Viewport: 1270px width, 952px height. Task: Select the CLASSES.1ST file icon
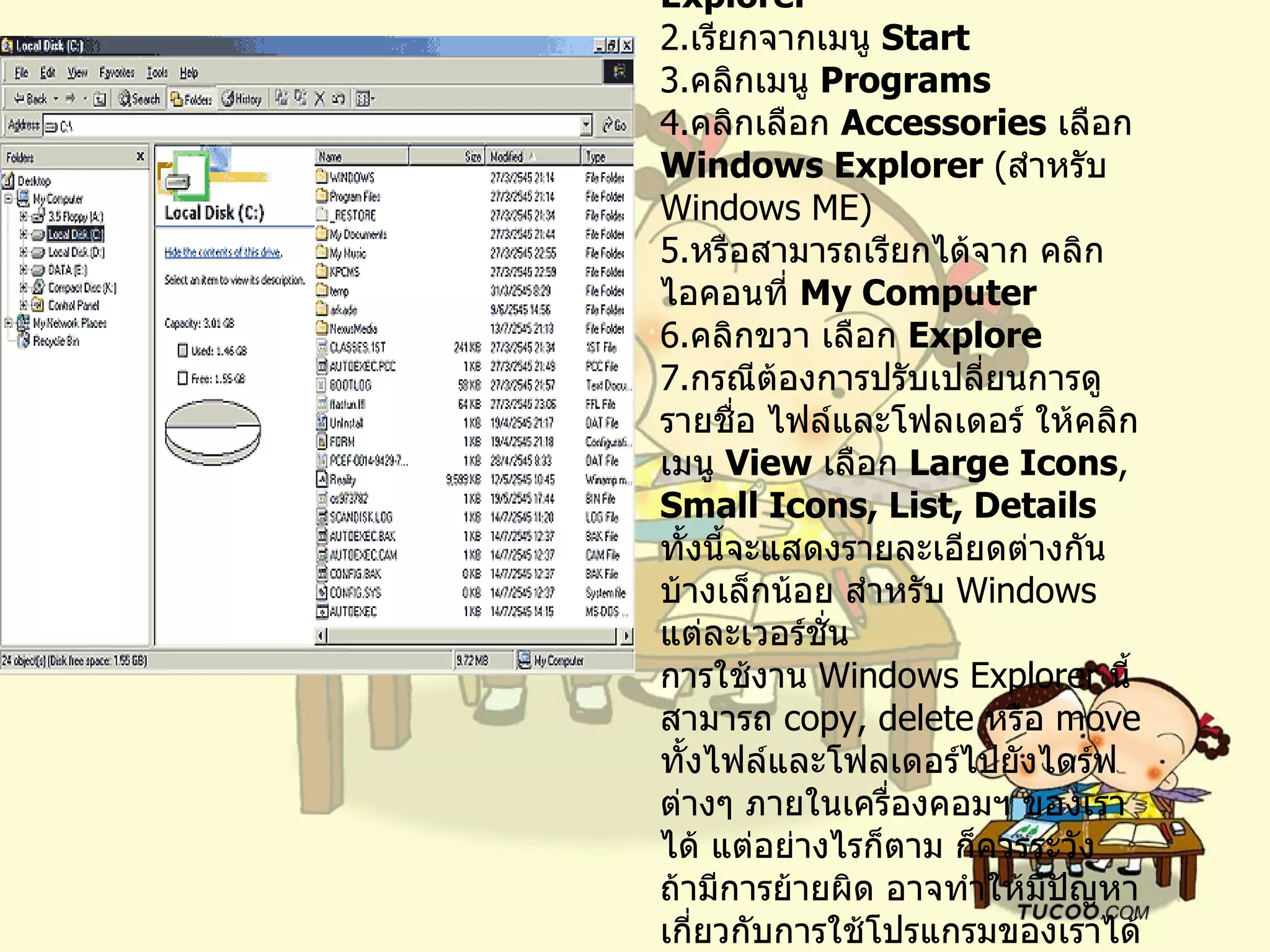pos(322,347)
